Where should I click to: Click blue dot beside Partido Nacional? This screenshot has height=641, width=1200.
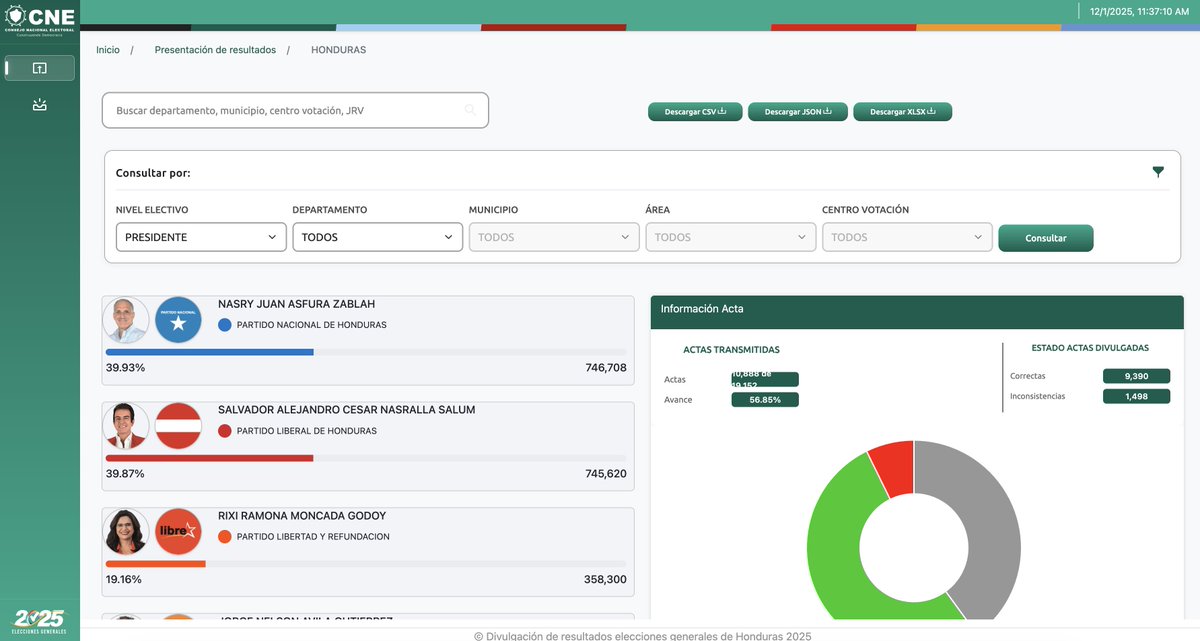click(x=225, y=325)
